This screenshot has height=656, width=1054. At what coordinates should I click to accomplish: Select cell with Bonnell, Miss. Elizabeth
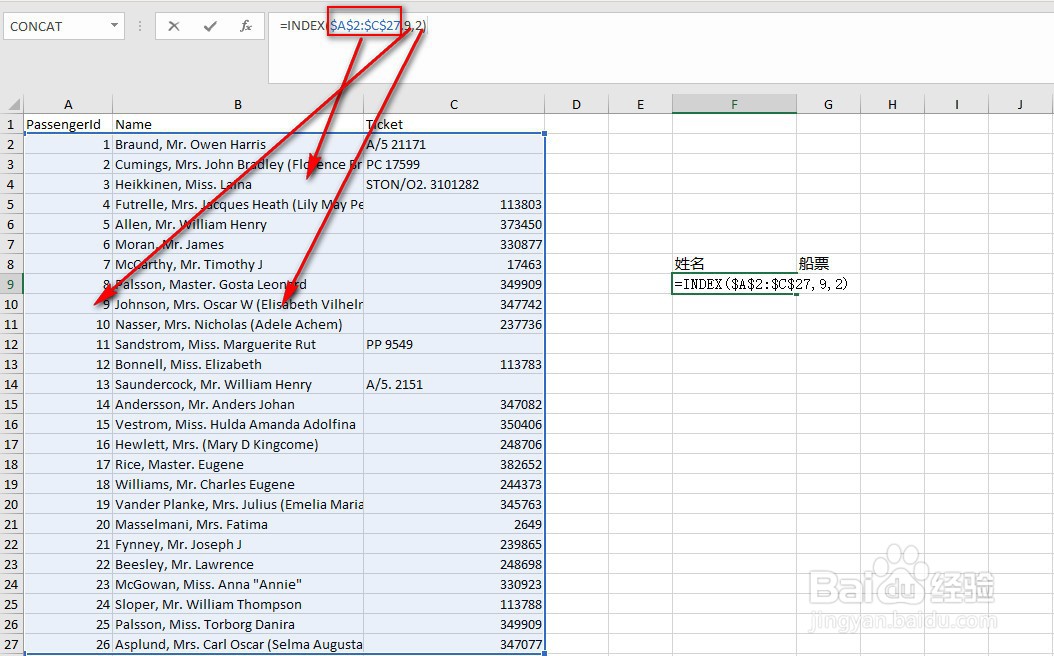[x=238, y=364]
